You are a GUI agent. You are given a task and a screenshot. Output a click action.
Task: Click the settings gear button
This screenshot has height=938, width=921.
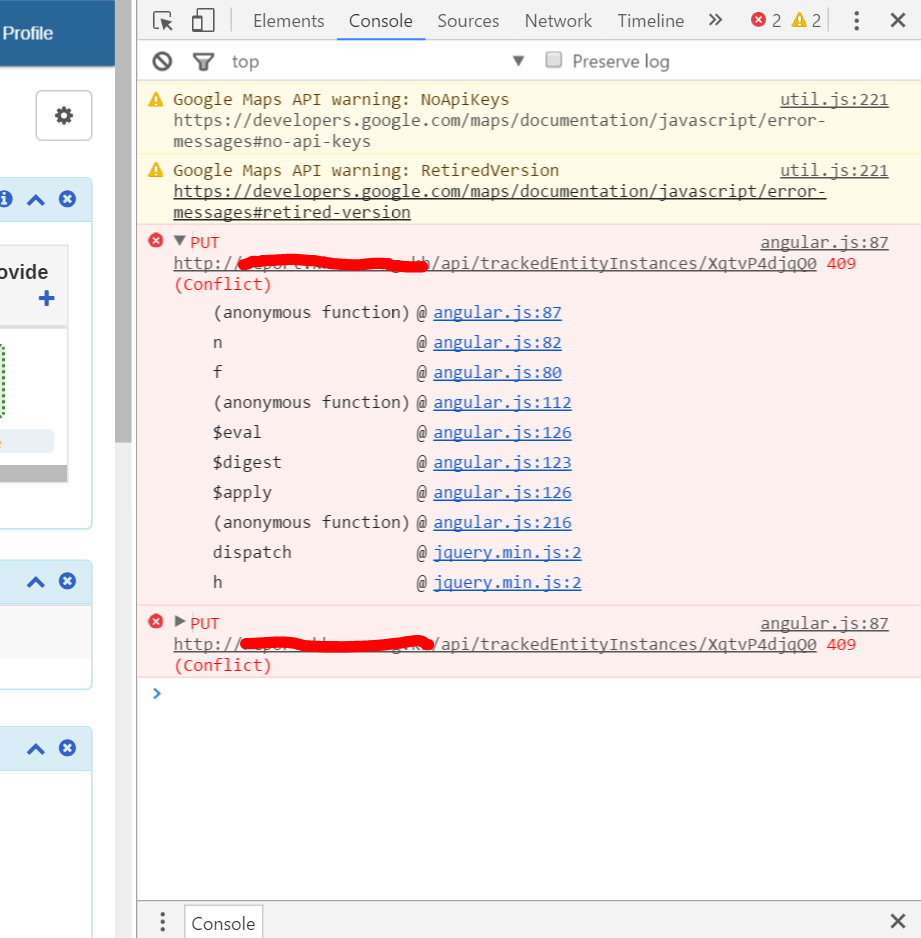64,116
